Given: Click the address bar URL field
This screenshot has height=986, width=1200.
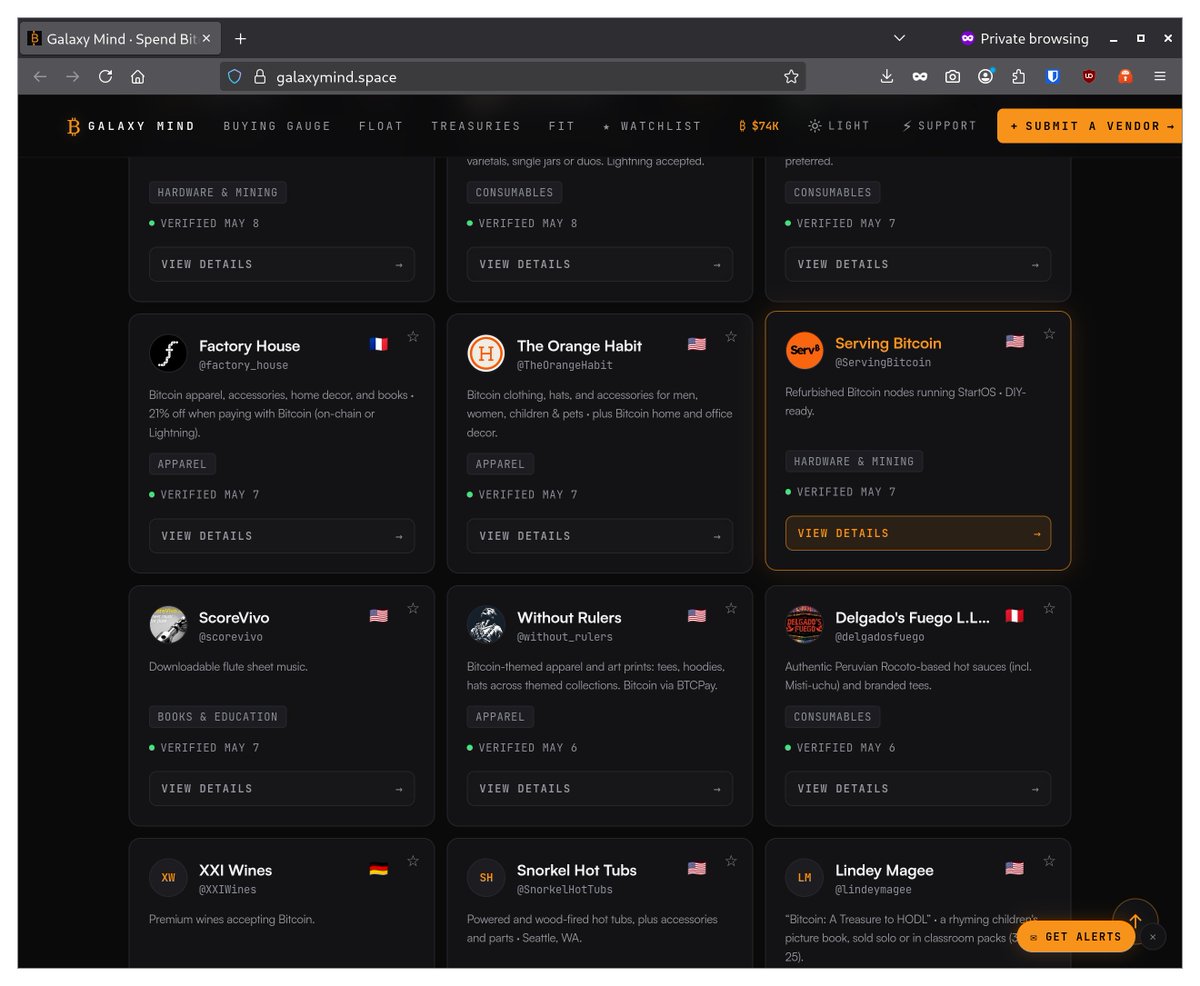Looking at the screenshot, I should [x=512, y=76].
